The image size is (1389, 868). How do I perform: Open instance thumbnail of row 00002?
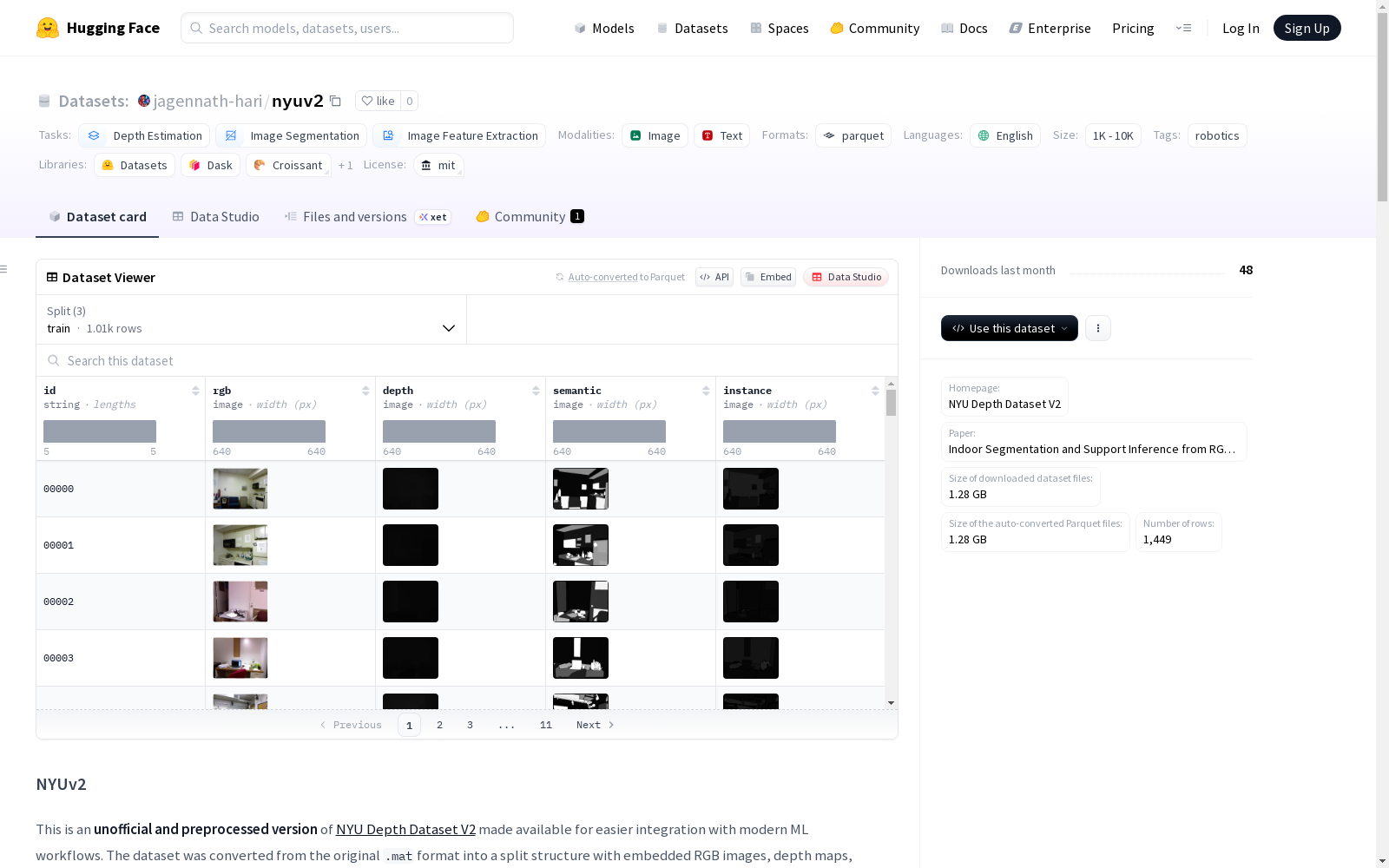click(751, 602)
